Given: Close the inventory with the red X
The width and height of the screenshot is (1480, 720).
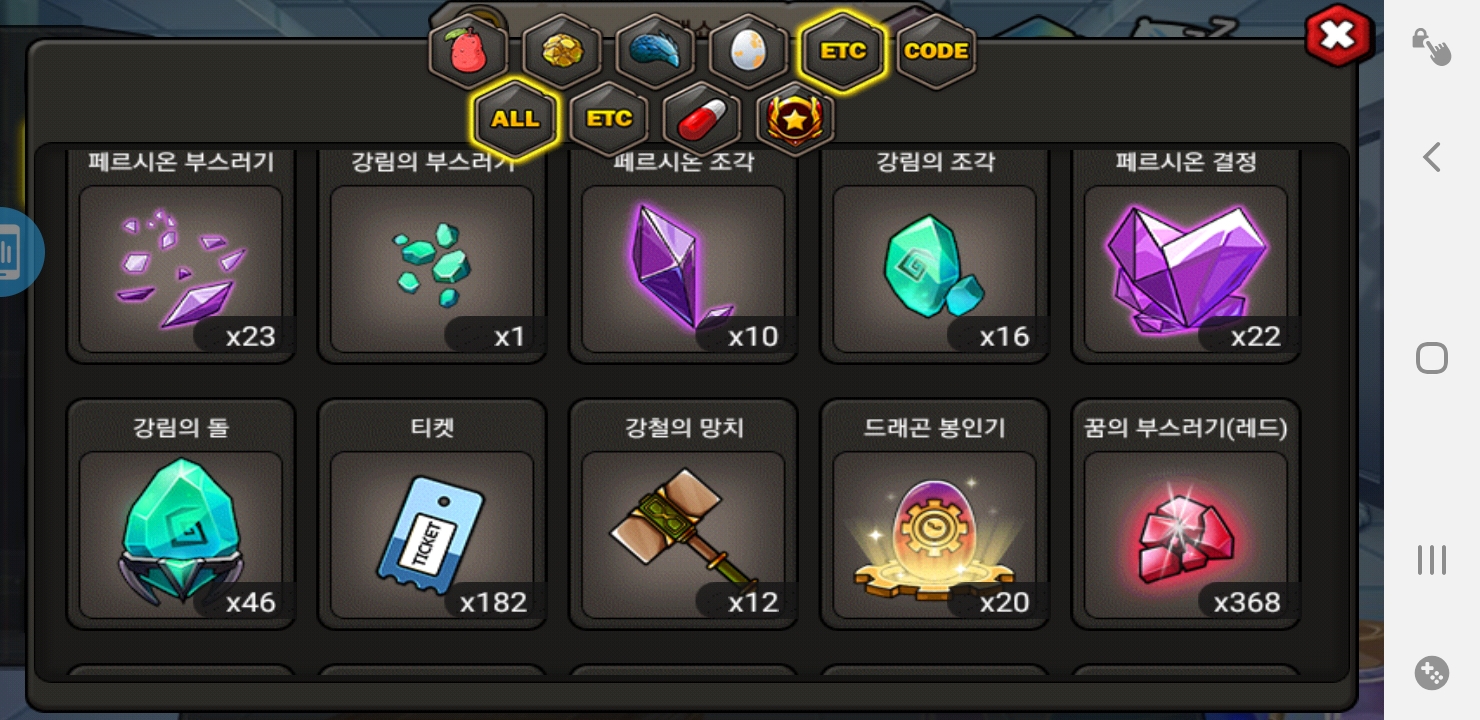Looking at the screenshot, I should [1338, 37].
